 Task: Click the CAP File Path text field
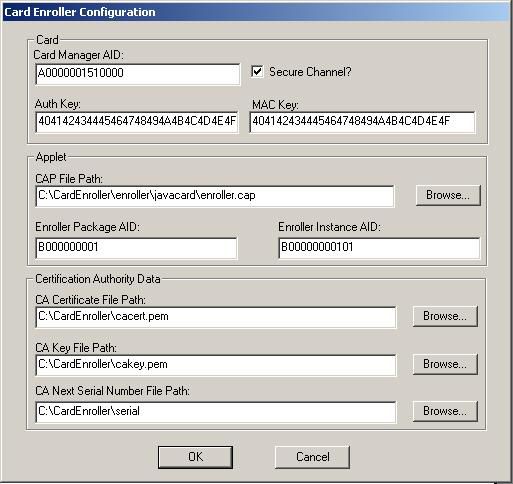[x=215, y=196]
